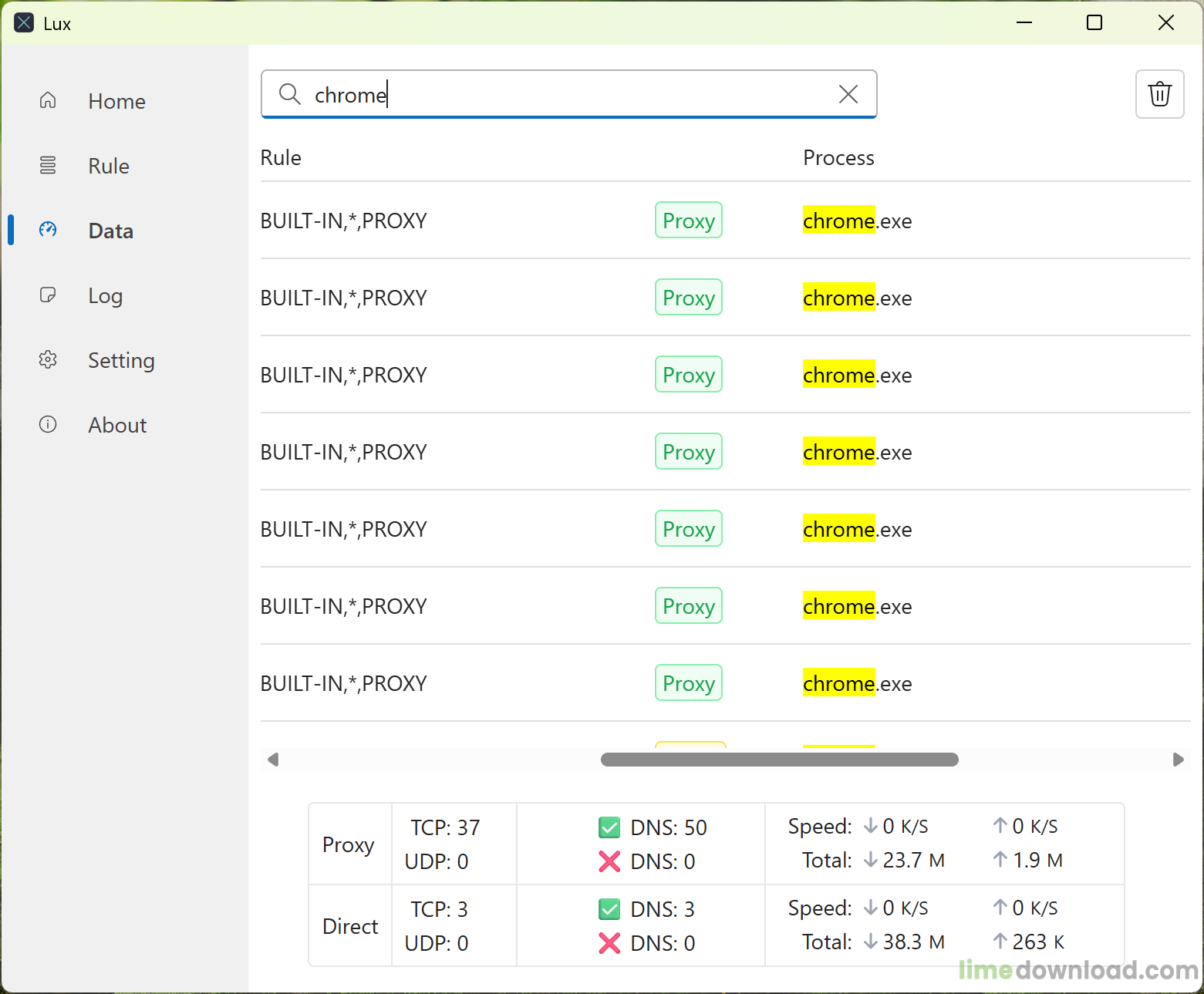Open the Setting gear icon
The image size is (1204, 994).
coord(47,359)
